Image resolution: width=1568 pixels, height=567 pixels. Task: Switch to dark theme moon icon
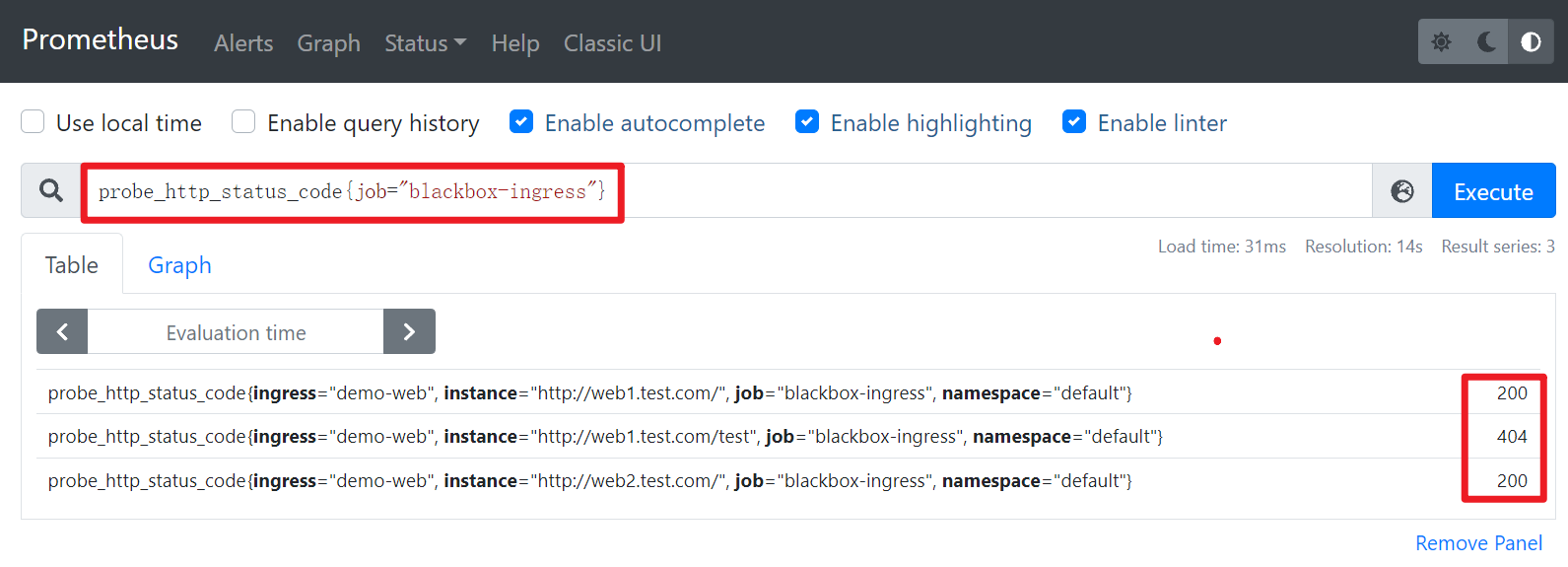1486,42
